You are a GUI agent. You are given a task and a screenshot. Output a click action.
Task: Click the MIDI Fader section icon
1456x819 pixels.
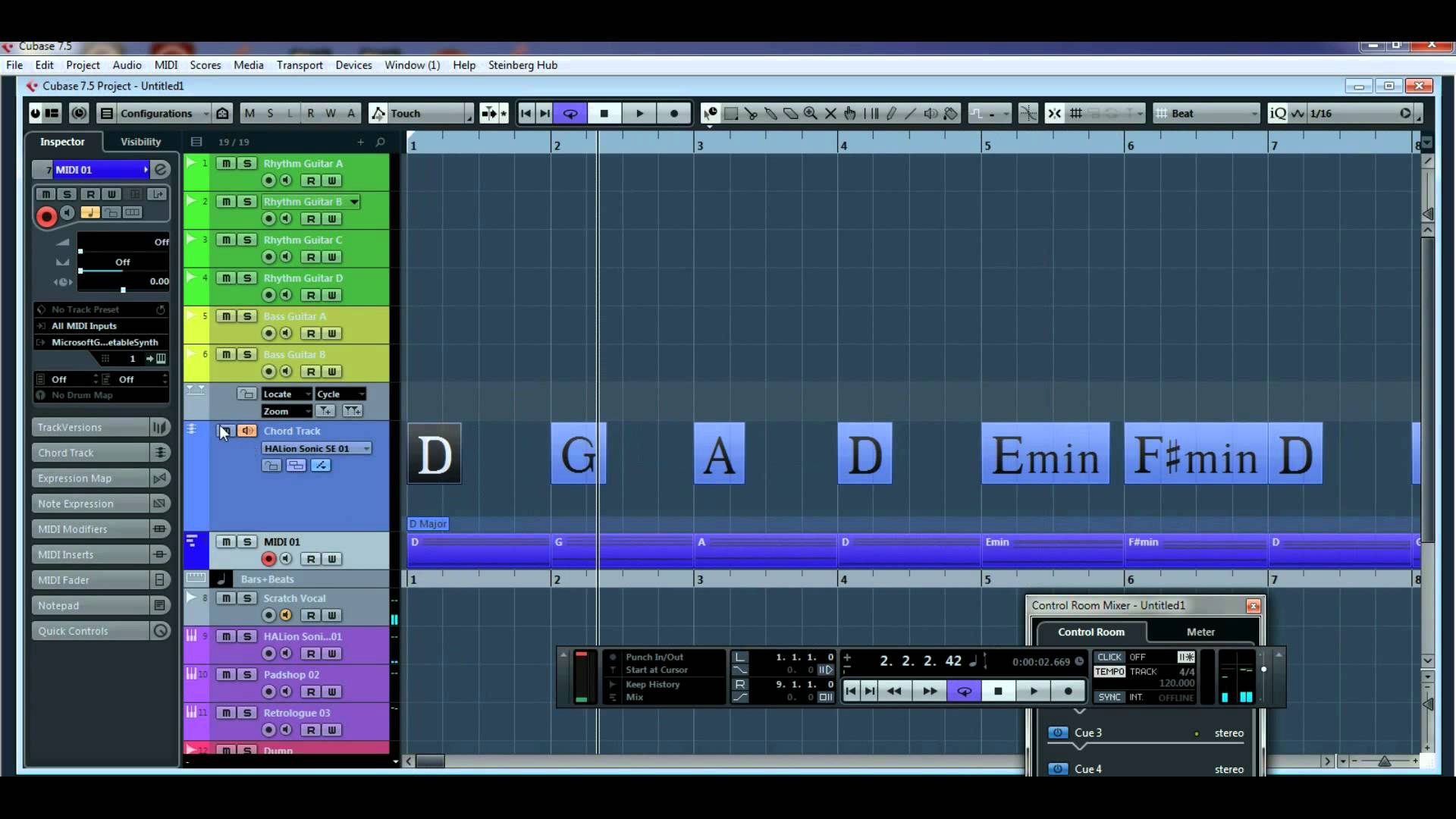(159, 580)
